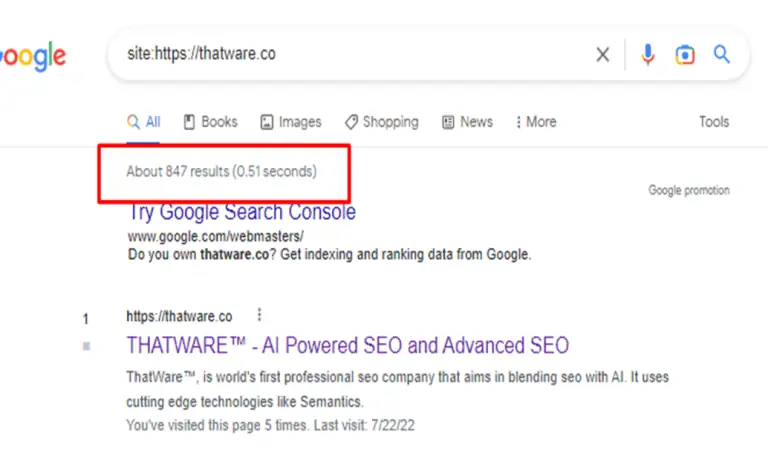This screenshot has width=768, height=471.
Task: Click the Books tab icon
Action: (189, 122)
